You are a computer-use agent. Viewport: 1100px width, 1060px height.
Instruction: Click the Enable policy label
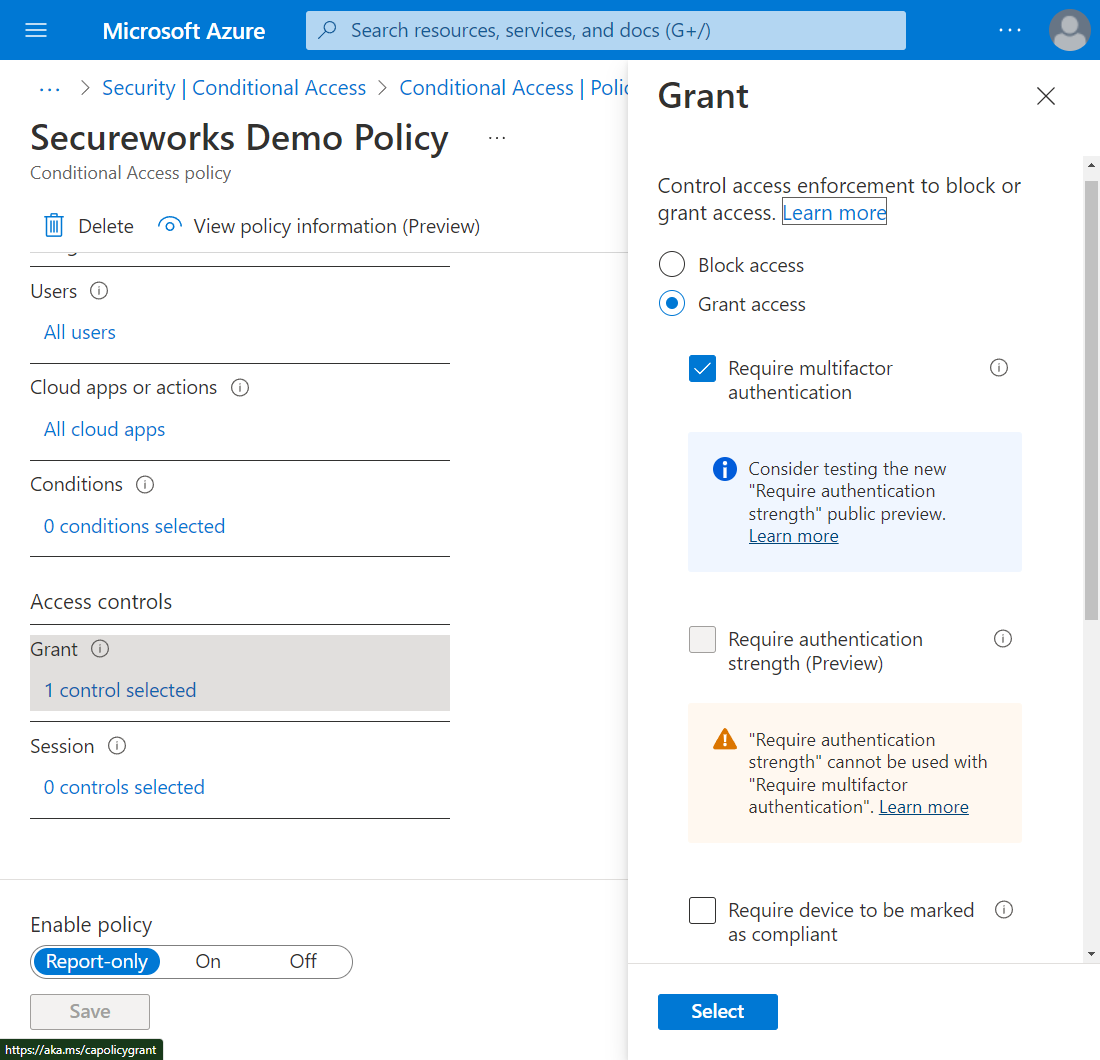pyautogui.click(x=91, y=925)
